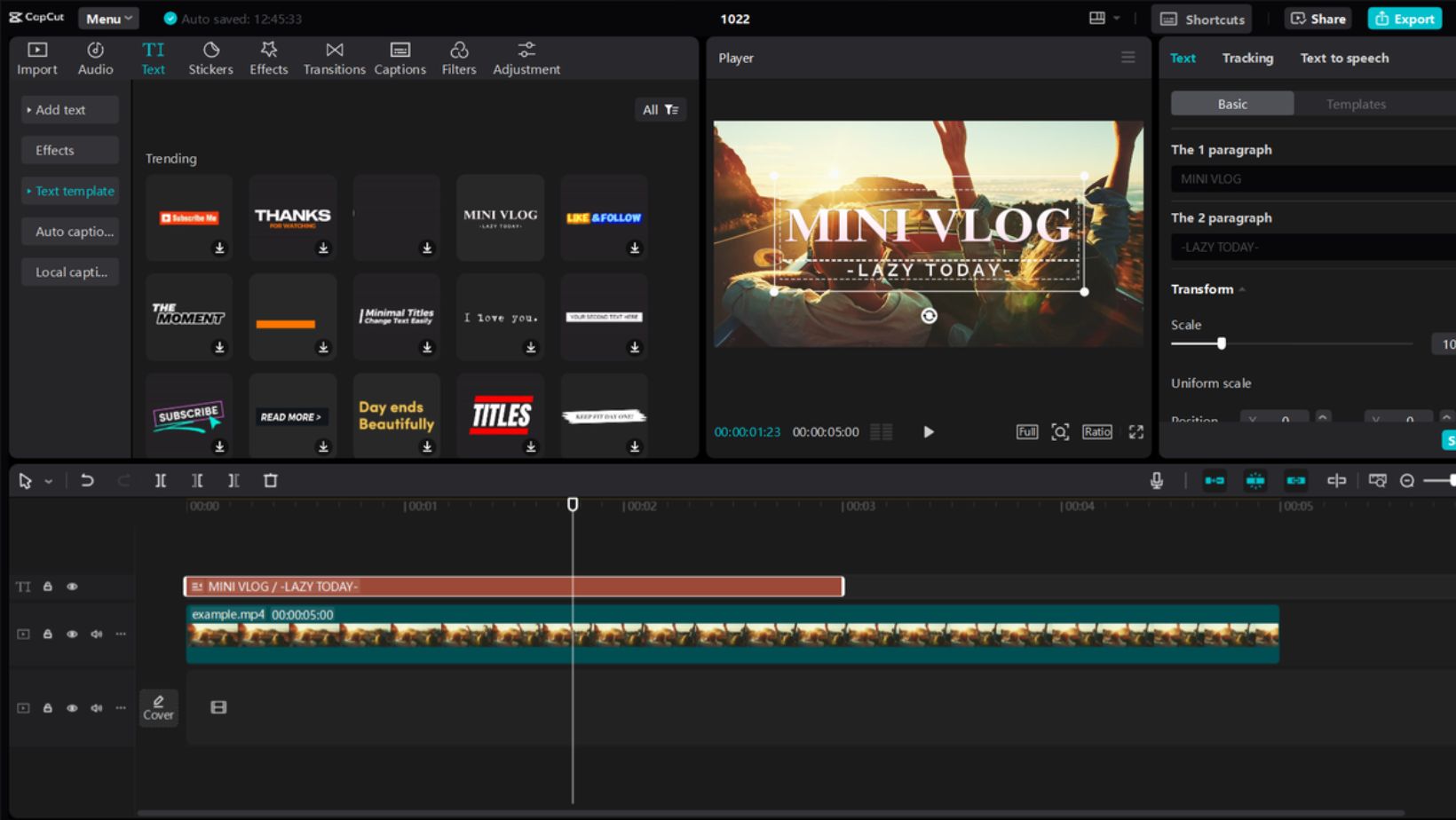Download the Subscribe Me text template
1456x820 pixels.
(219, 248)
